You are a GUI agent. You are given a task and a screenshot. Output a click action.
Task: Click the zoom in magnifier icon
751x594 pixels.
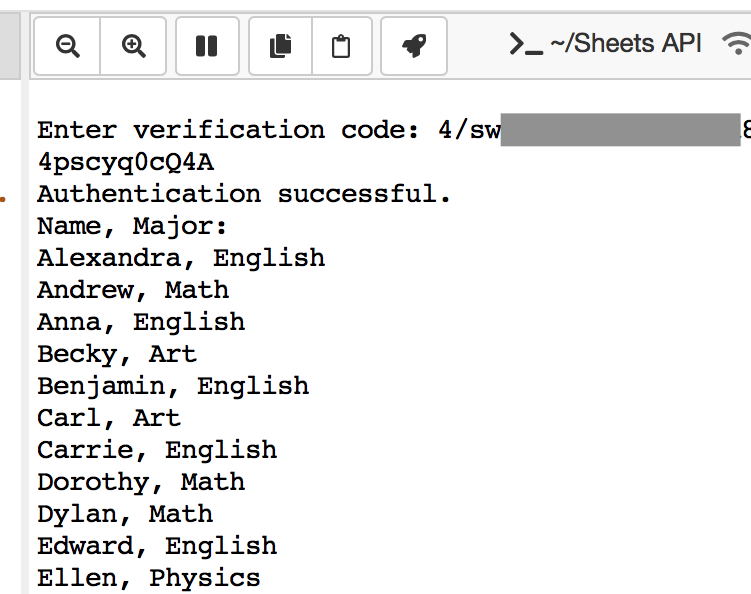(x=134, y=46)
